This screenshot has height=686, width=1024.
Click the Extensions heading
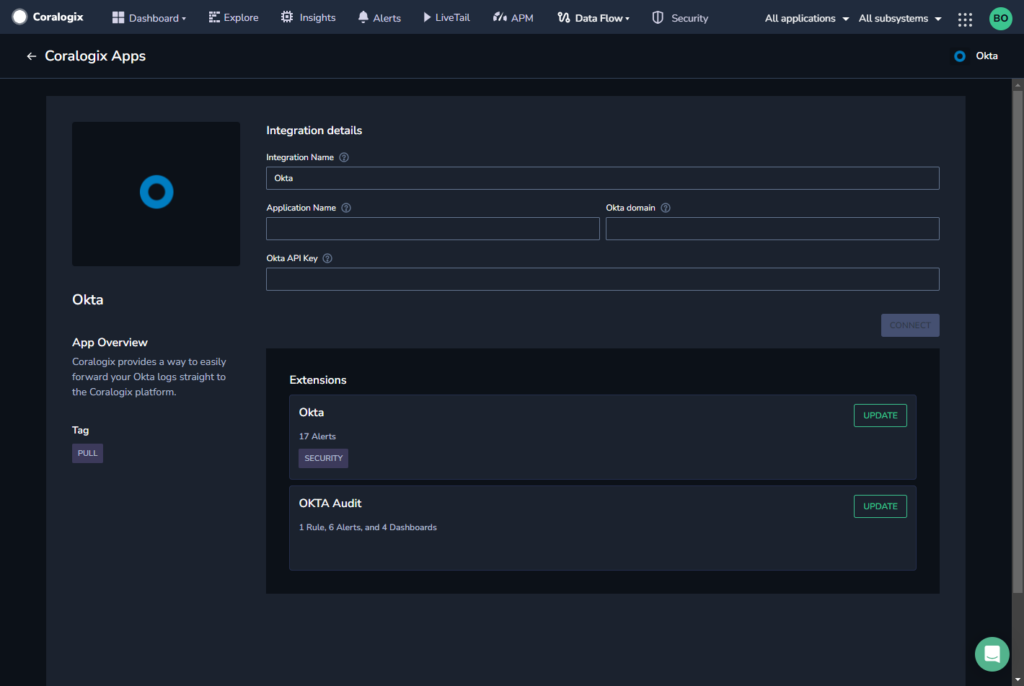point(318,380)
